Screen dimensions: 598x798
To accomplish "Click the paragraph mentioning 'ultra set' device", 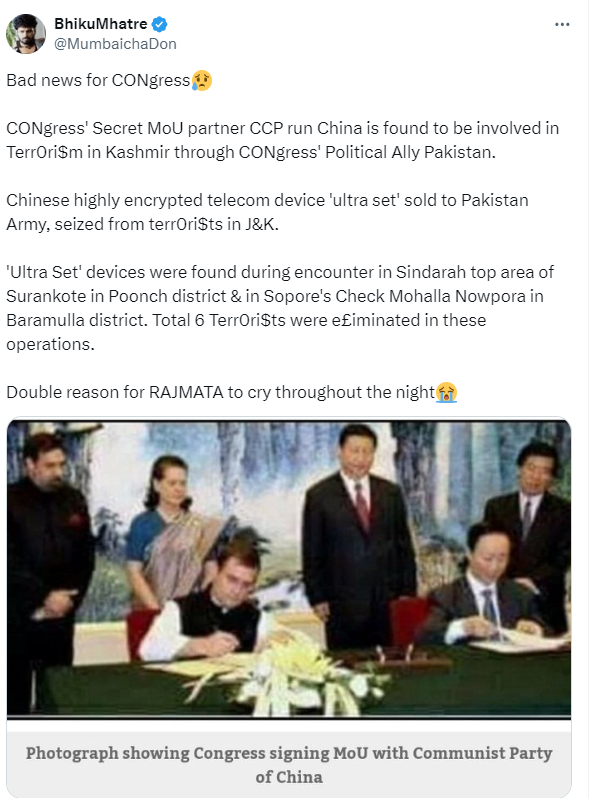I will pos(267,212).
